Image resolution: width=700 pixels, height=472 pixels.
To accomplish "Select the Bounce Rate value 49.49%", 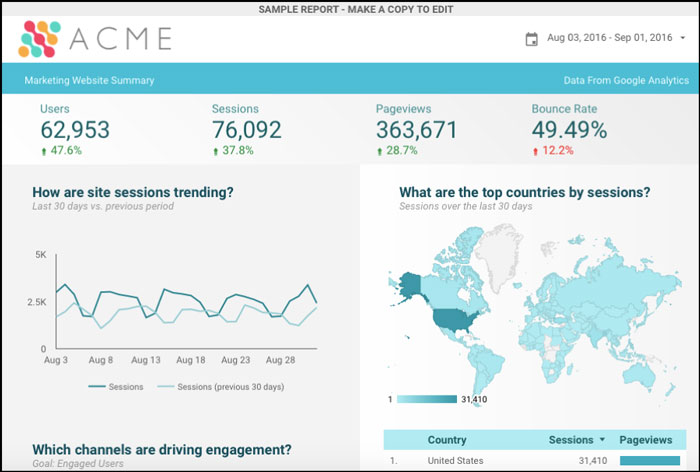I will coord(569,130).
